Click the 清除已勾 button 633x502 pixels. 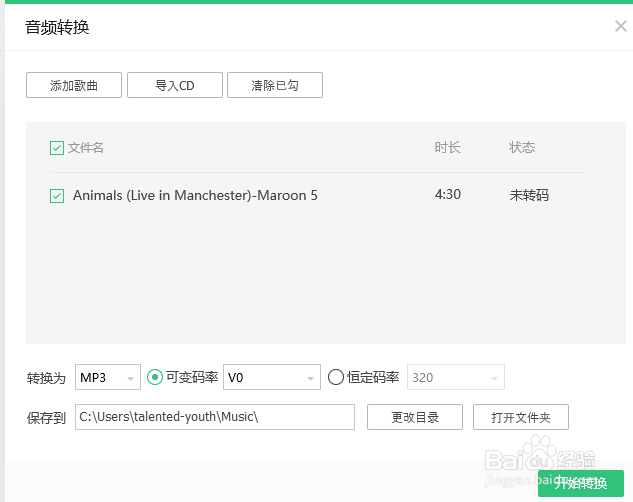tap(275, 85)
